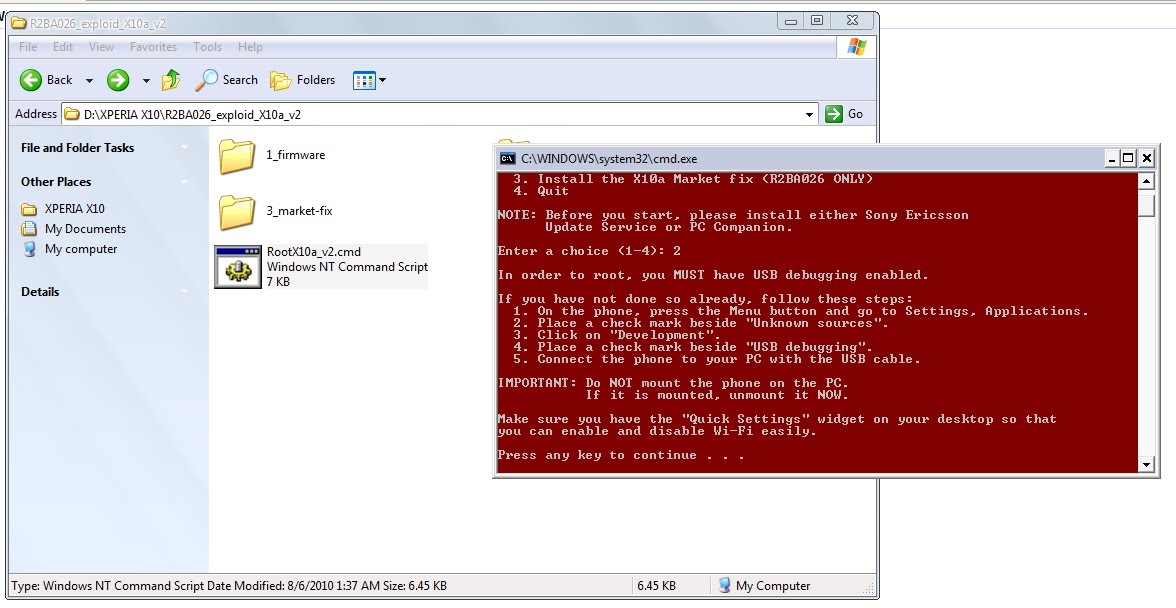Screen dimensions: 1176x608
Task: Open the Edit menu
Action: [x=63, y=46]
